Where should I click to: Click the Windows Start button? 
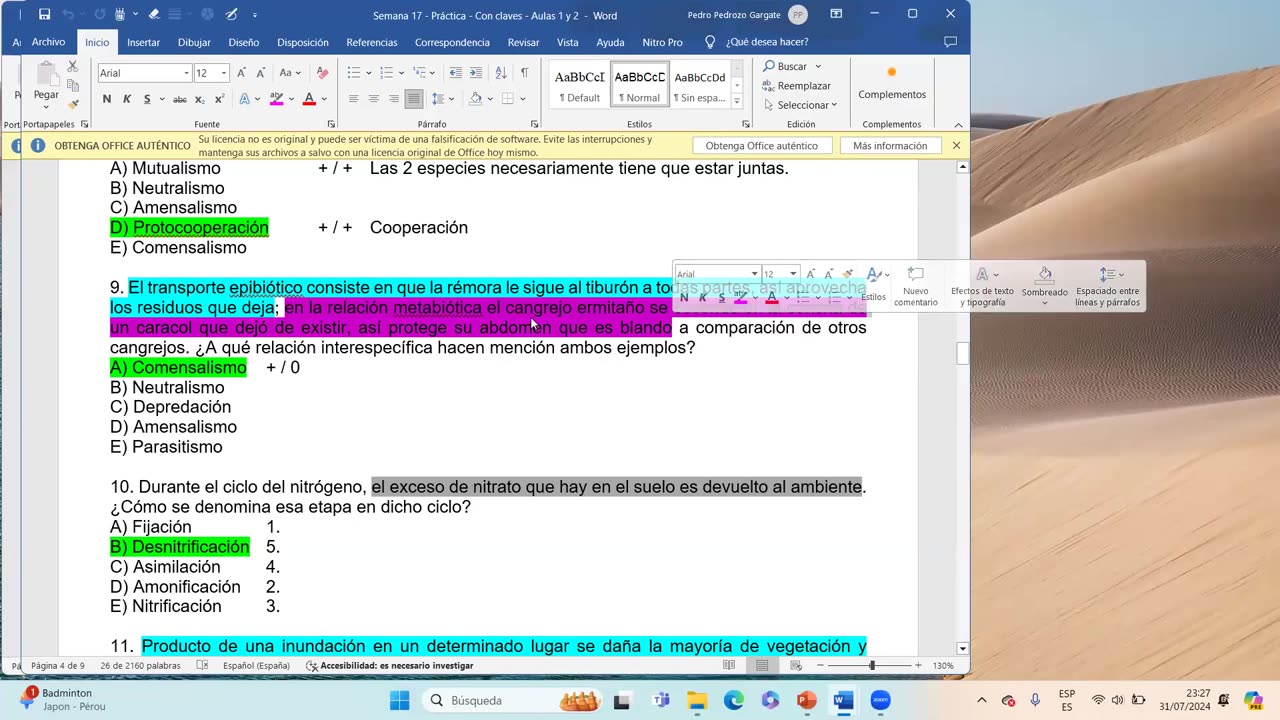tap(399, 700)
